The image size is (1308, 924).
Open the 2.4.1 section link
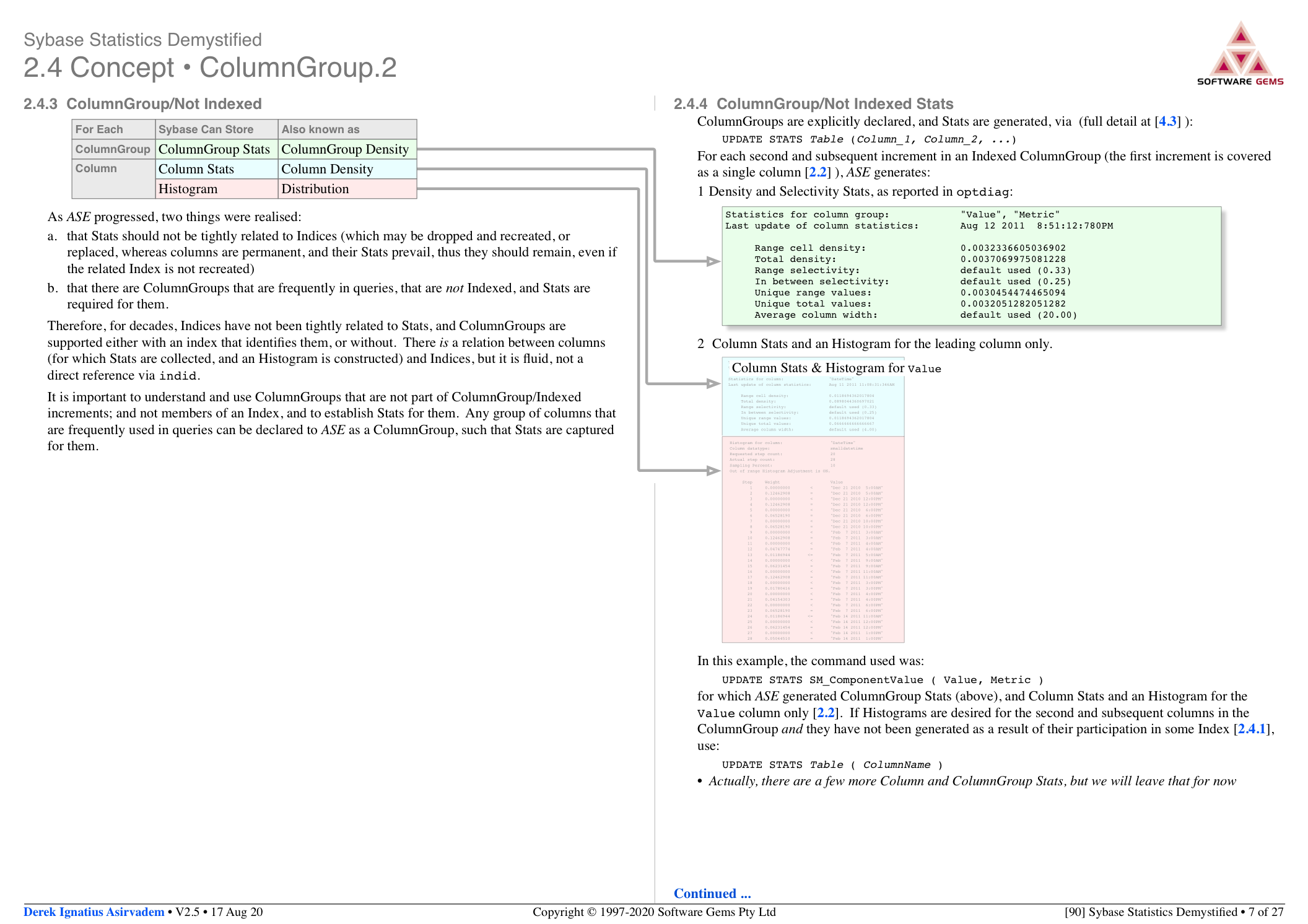(x=1252, y=729)
